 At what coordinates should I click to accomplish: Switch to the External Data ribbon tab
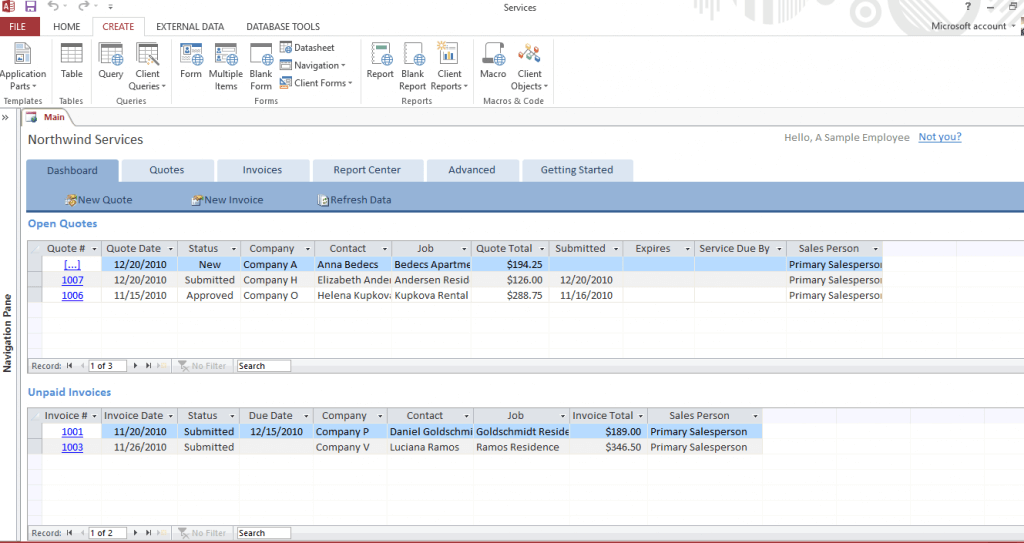[190, 27]
